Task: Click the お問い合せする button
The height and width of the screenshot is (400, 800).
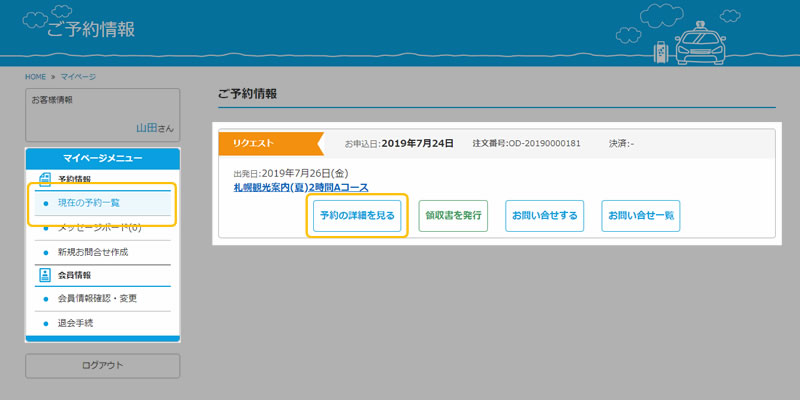Action: pyautogui.click(x=544, y=215)
